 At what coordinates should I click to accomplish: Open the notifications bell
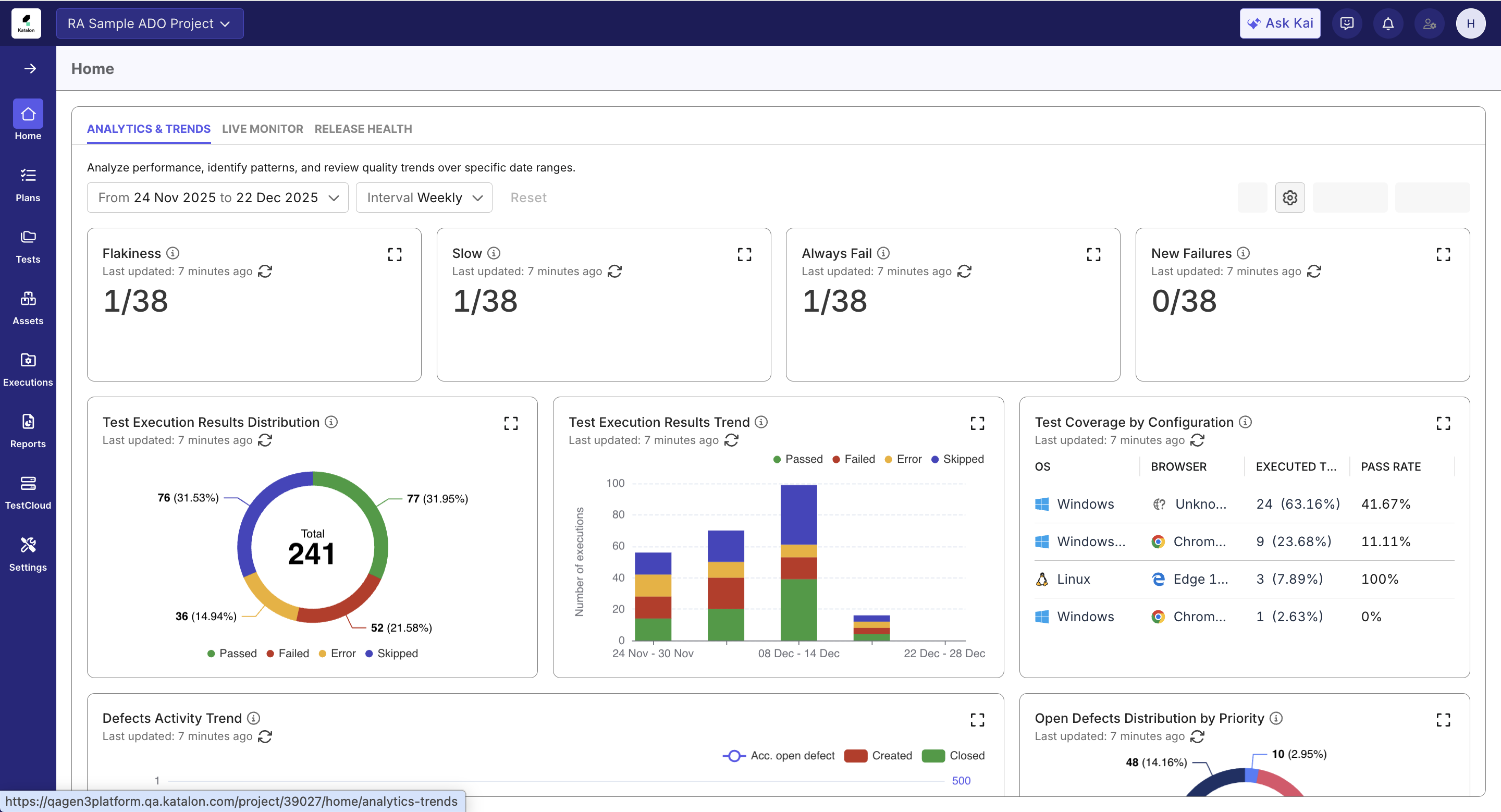[1388, 23]
